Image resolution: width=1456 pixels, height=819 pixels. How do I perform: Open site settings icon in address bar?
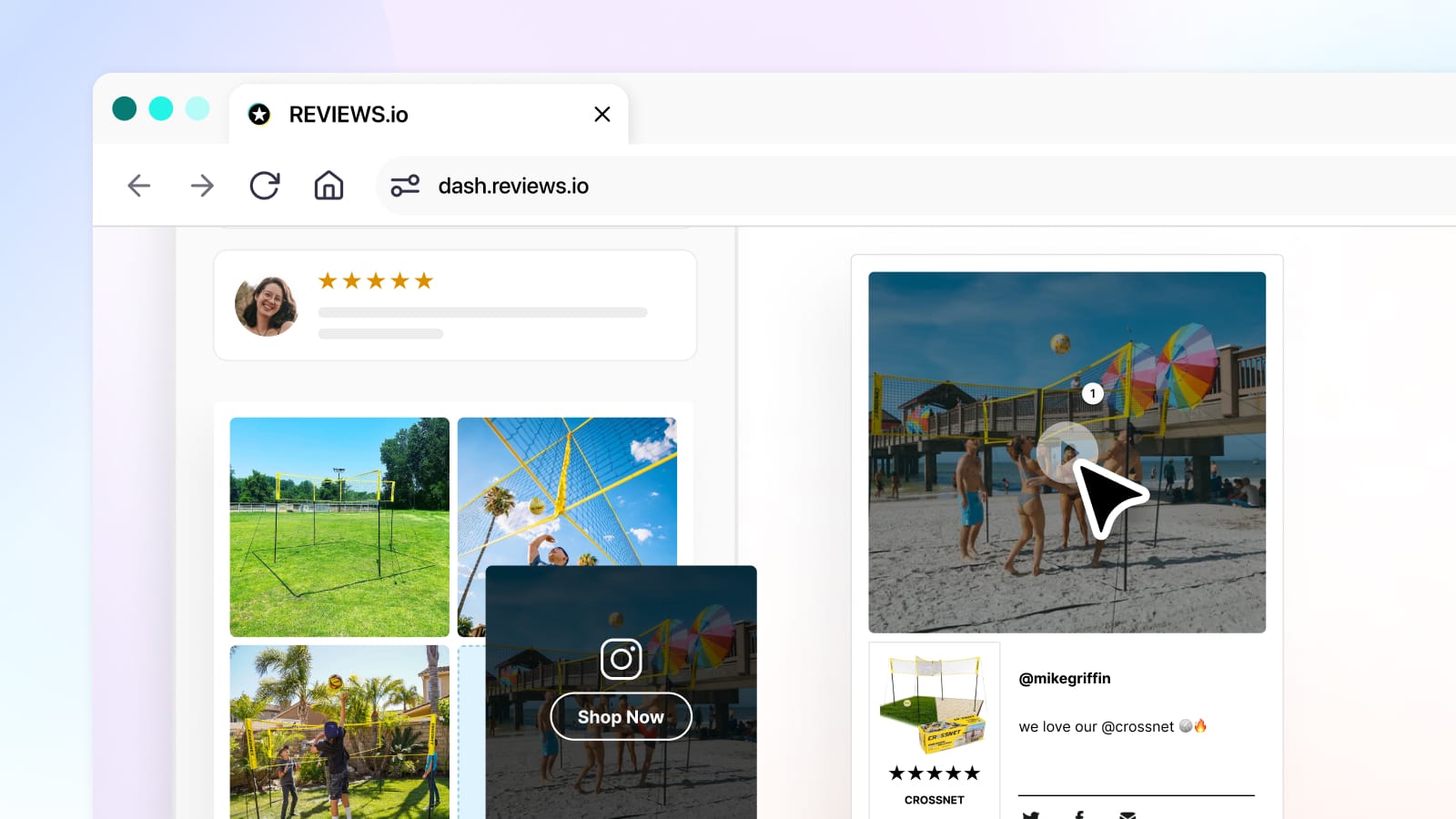[x=405, y=186]
